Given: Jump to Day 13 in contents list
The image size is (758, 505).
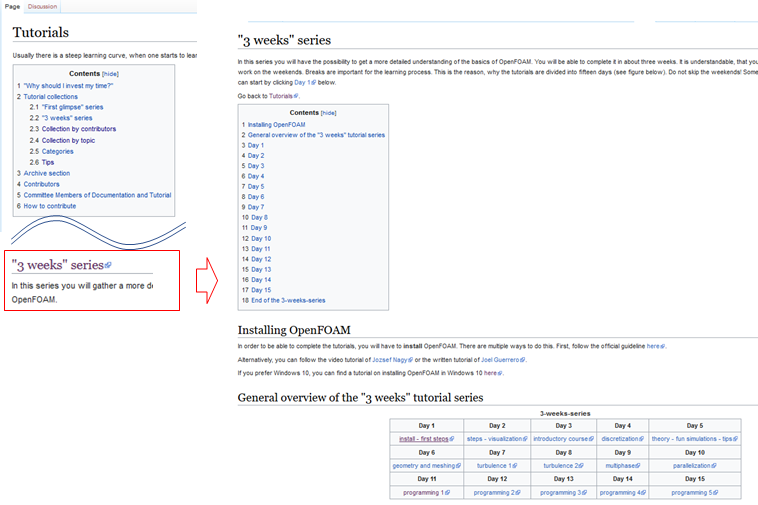Looking at the screenshot, I should pyautogui.click(x=261, y=270).
